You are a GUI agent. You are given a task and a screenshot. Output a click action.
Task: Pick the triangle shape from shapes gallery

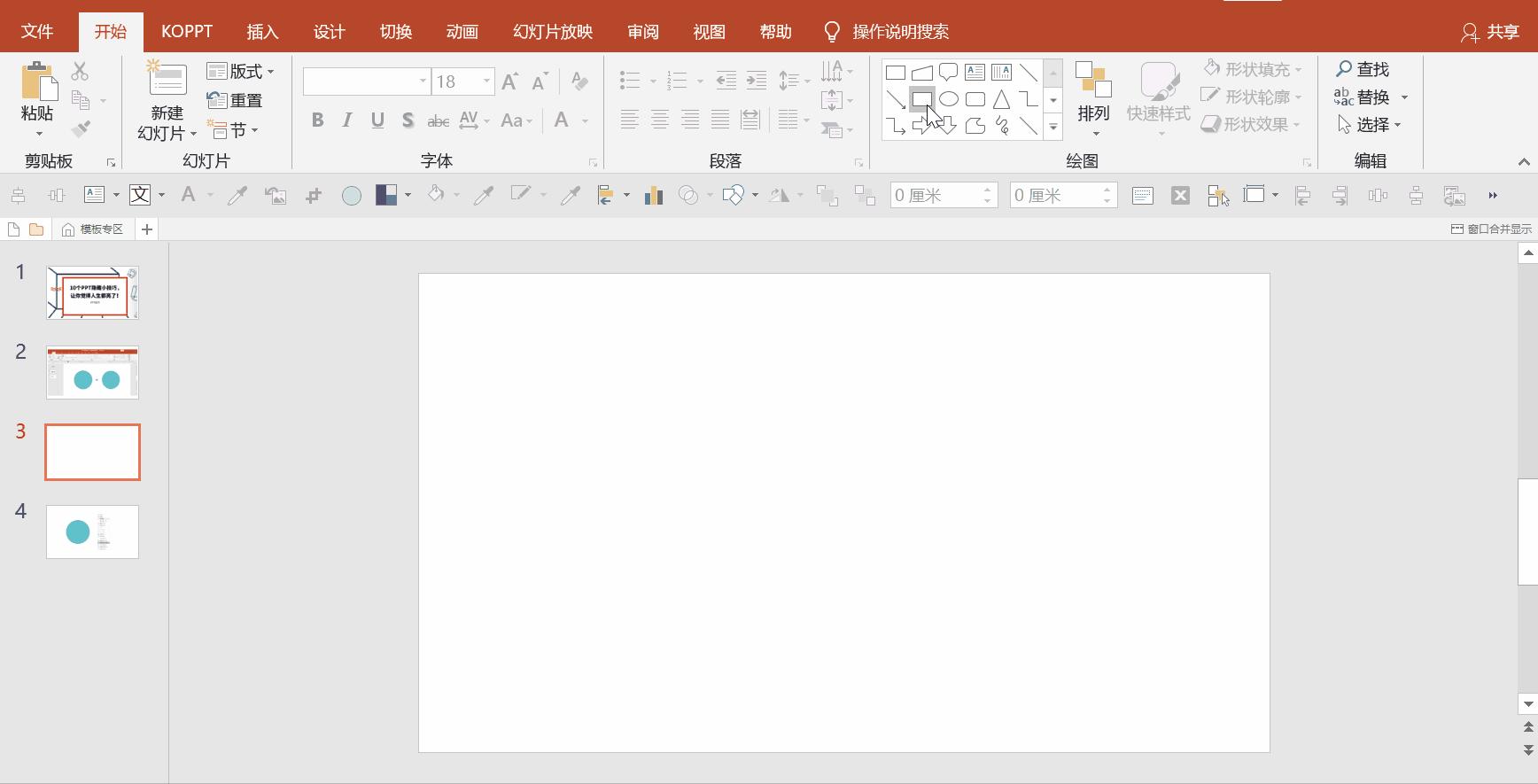1001,99
